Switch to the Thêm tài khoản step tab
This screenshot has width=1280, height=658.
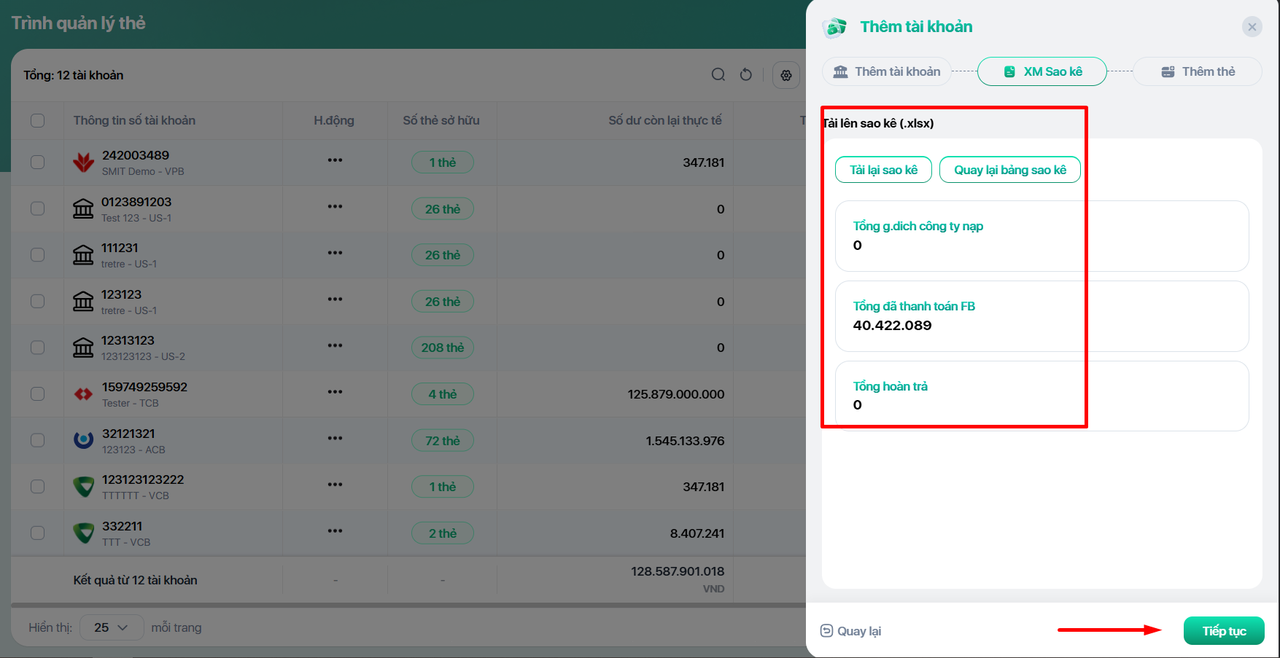[886, 72]
